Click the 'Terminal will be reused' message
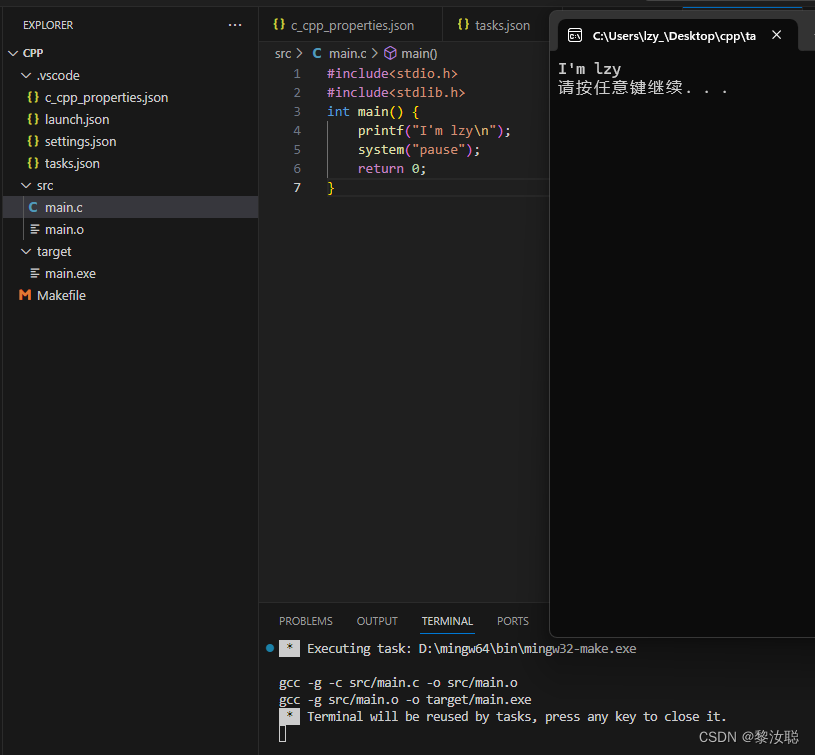The width and height of the screenshot is (815, 755). (x=516, y=717)
